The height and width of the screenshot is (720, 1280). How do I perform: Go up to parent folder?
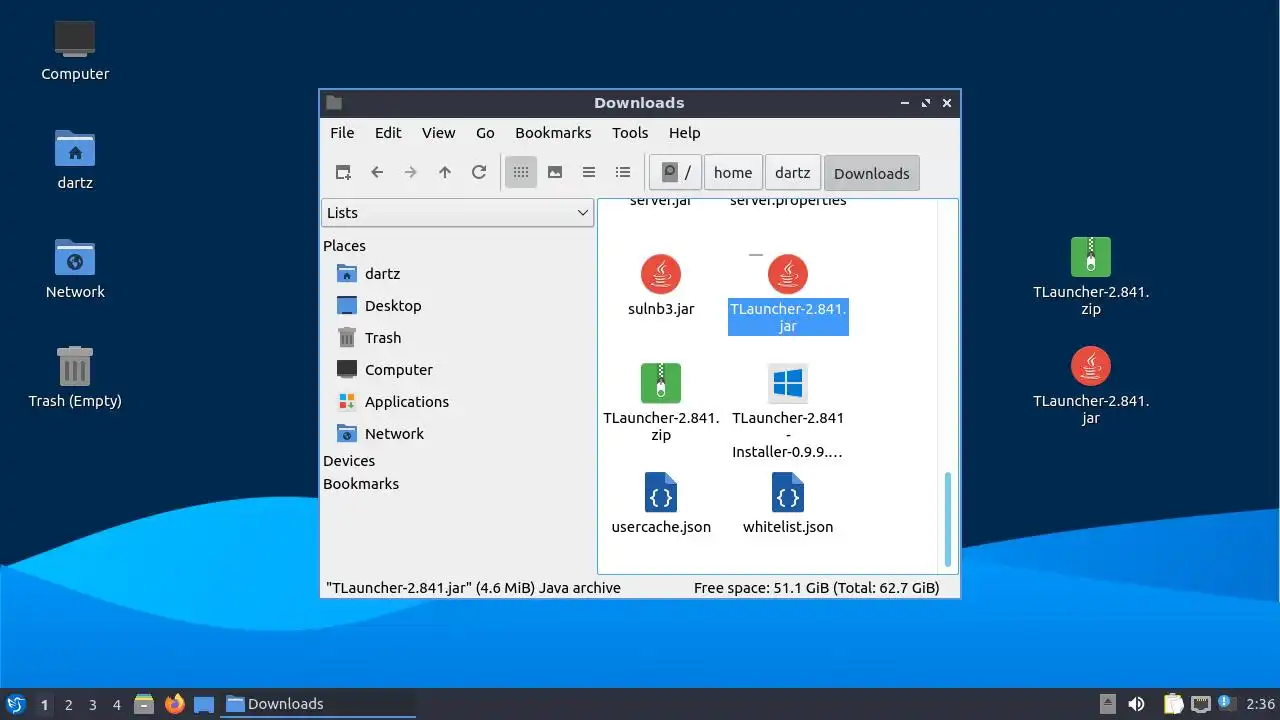pyautogui.click(x=445, y=172)
